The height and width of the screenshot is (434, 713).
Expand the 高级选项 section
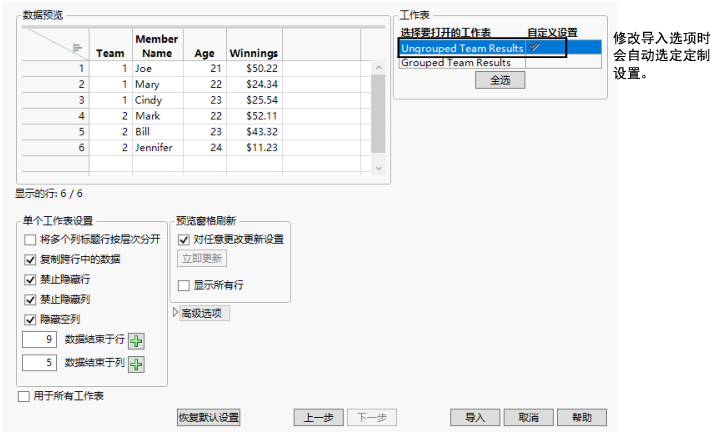(176, 313)
